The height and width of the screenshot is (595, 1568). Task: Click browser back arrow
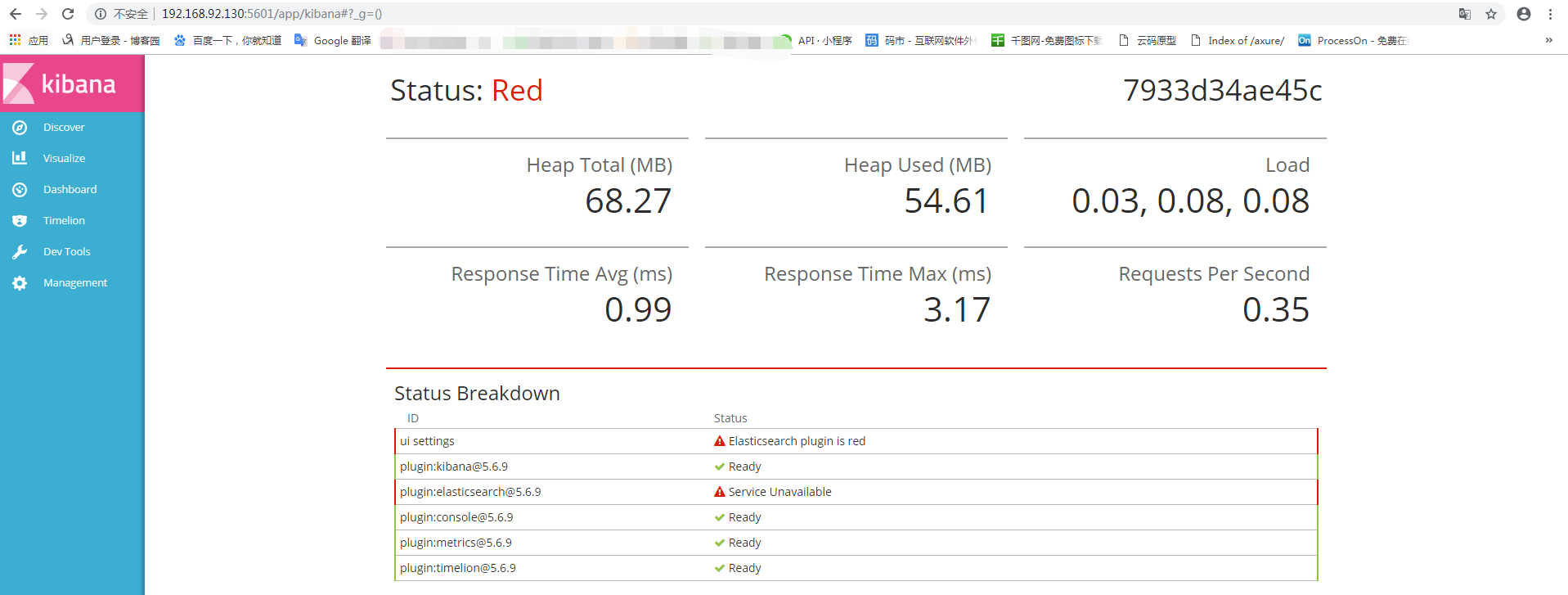tap(16, 14)
